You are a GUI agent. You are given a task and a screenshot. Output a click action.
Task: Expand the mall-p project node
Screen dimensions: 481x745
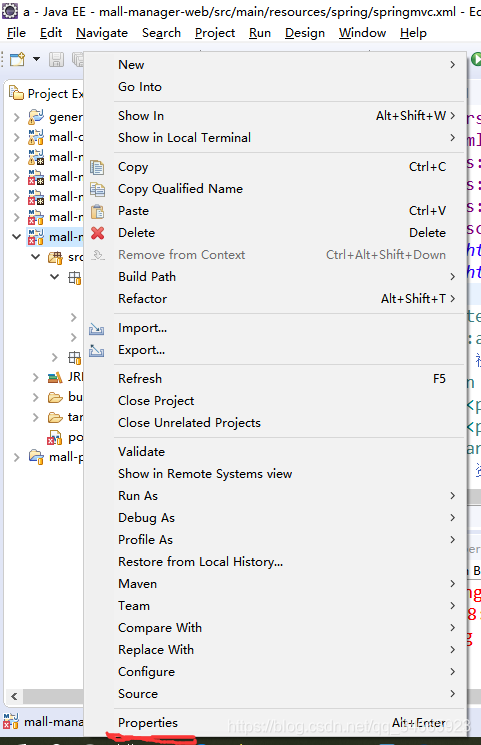click(x=17, y=457)
